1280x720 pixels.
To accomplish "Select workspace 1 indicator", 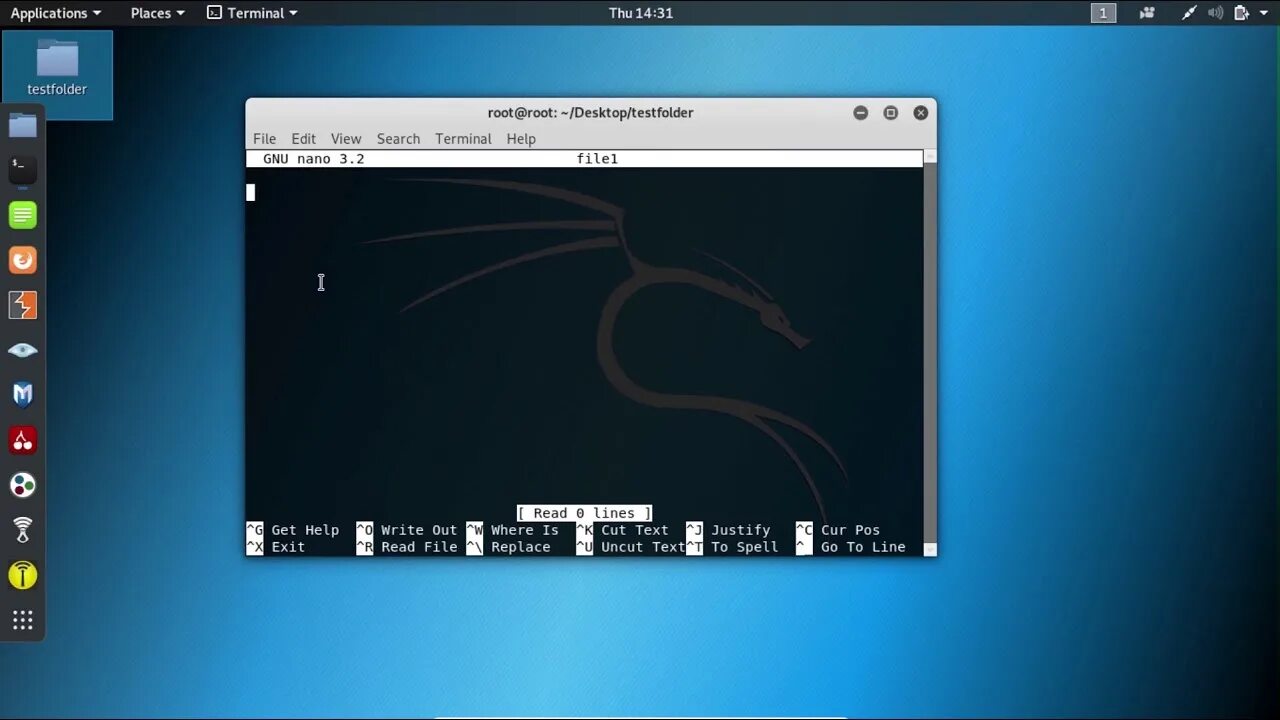I will (1103, 13).
